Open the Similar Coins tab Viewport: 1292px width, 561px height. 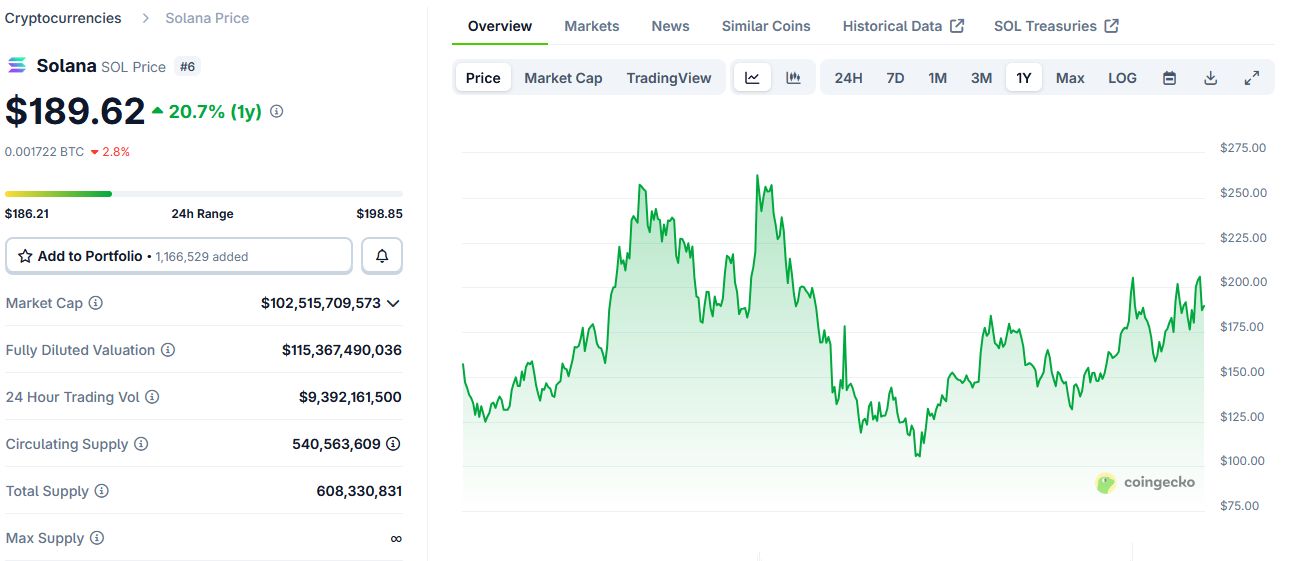click(x=766, y=26)
